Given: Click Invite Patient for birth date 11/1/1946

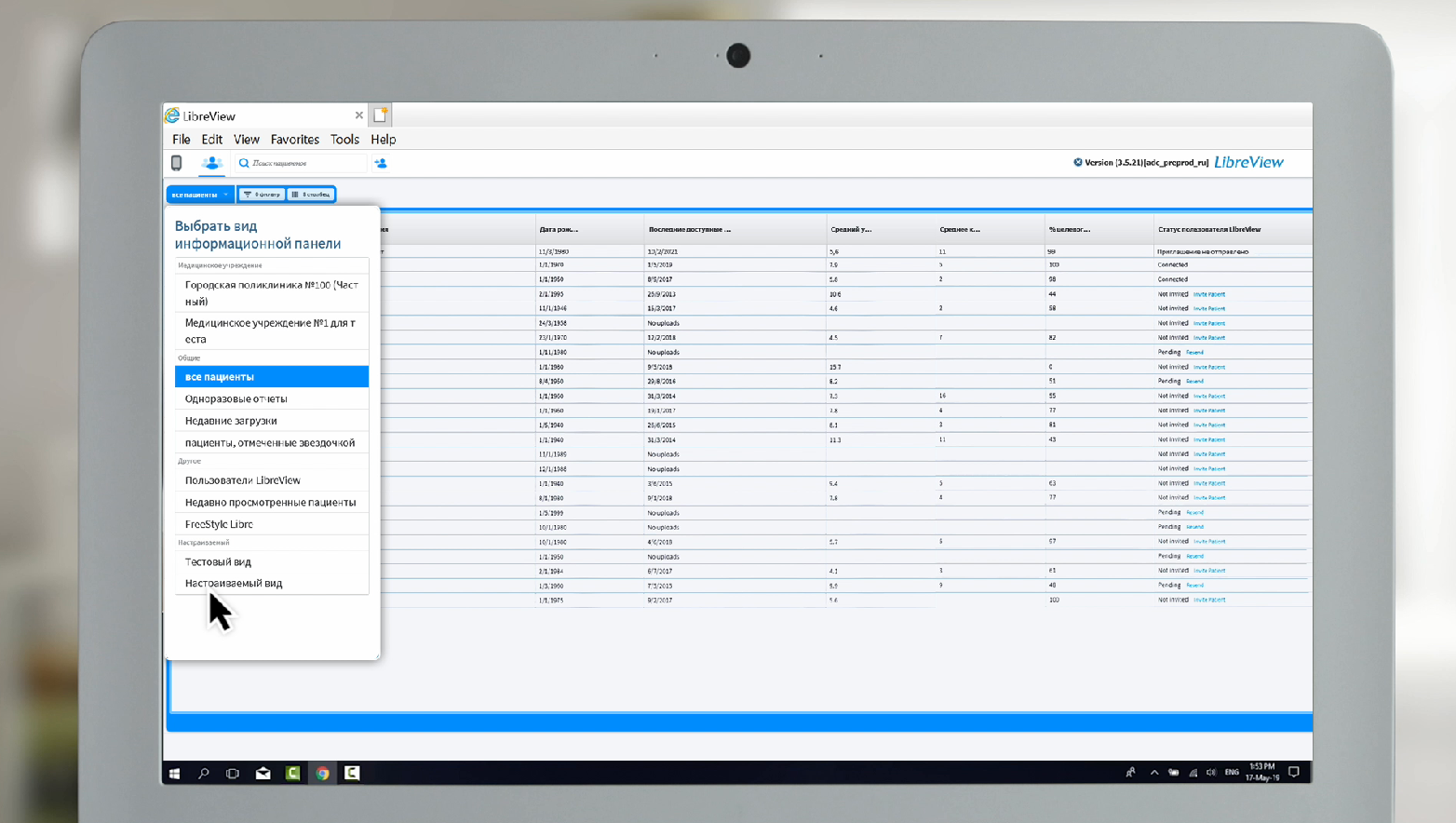Looking at the screenshot, I should [x=1209, y=309].
